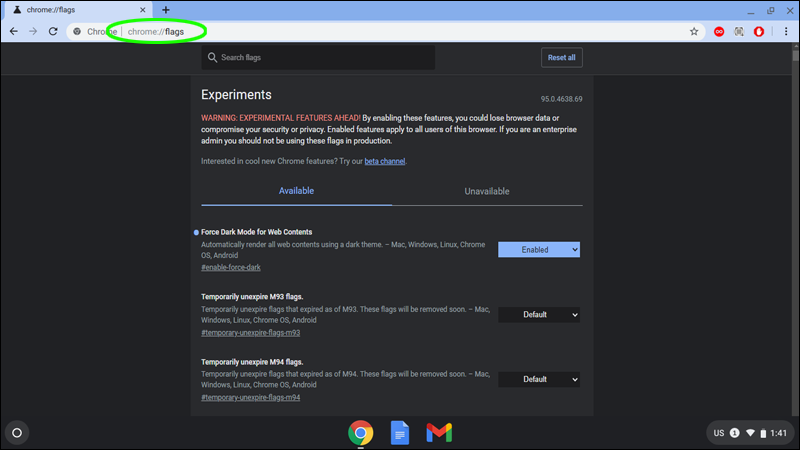This screenshot has height=450, width=800.
Task: Click the site info icon beside Chrome
Action: click(77, 32)
